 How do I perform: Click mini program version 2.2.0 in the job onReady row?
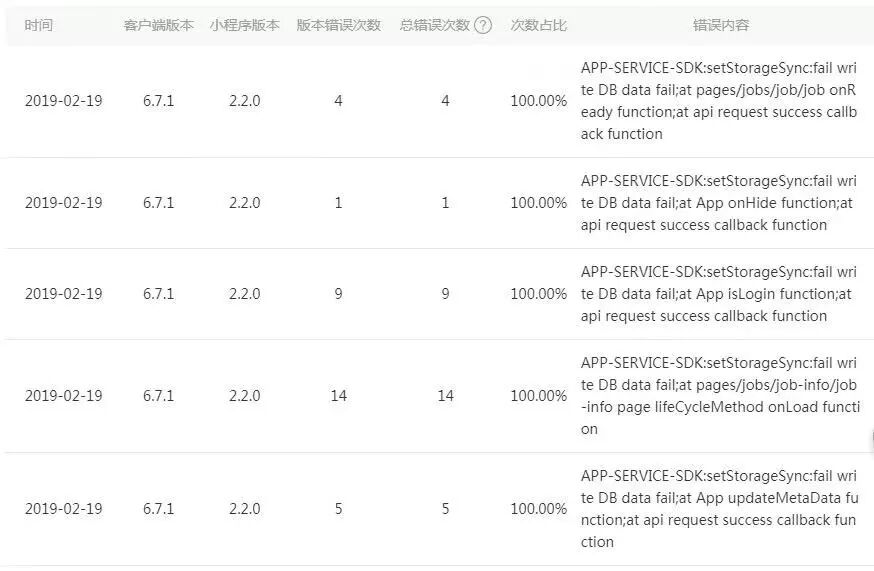[x=245, y=101]
